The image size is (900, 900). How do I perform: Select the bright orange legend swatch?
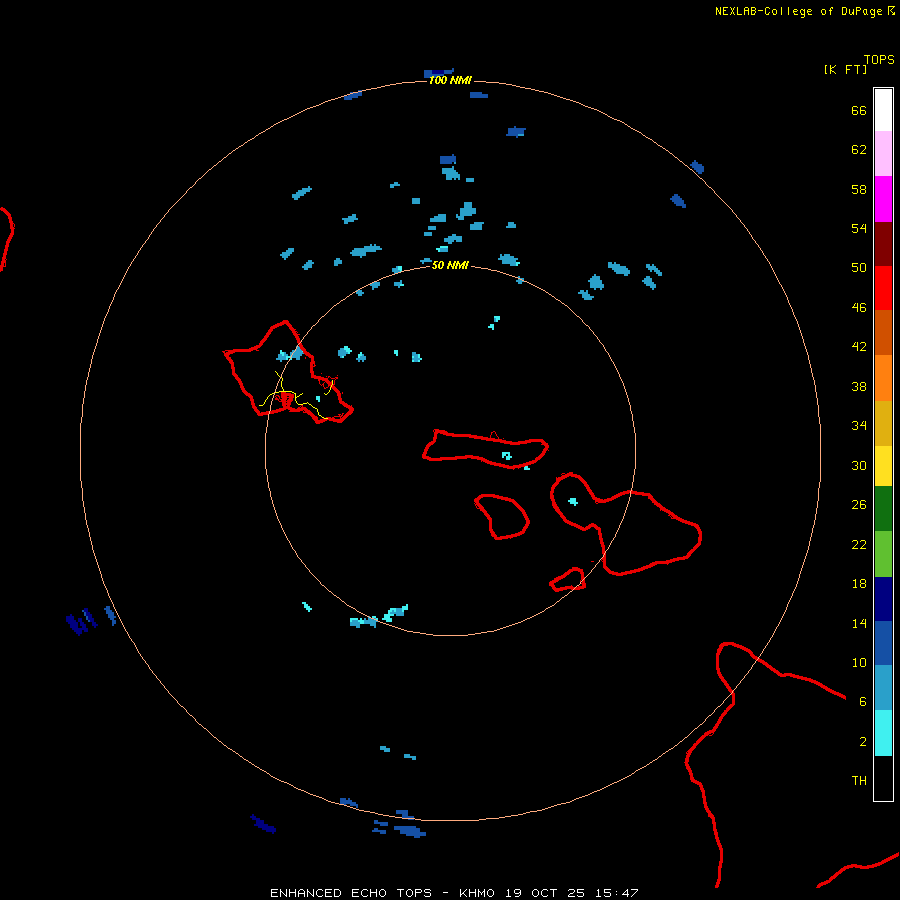[883, 378]
